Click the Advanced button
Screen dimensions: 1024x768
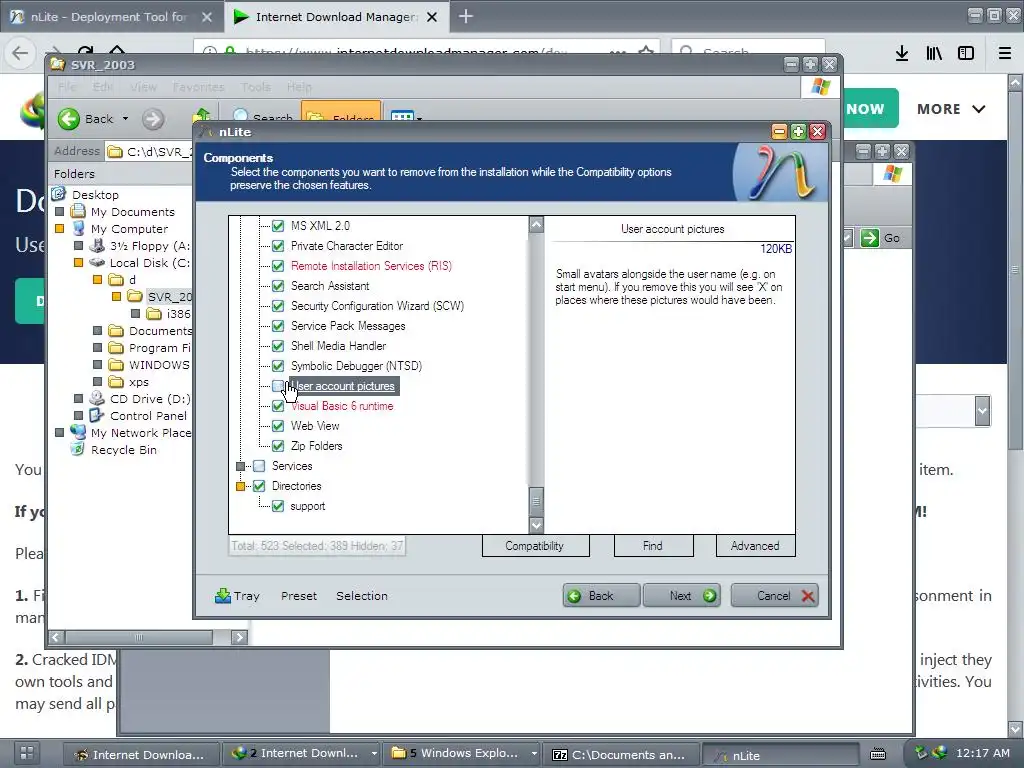(755, 546)
